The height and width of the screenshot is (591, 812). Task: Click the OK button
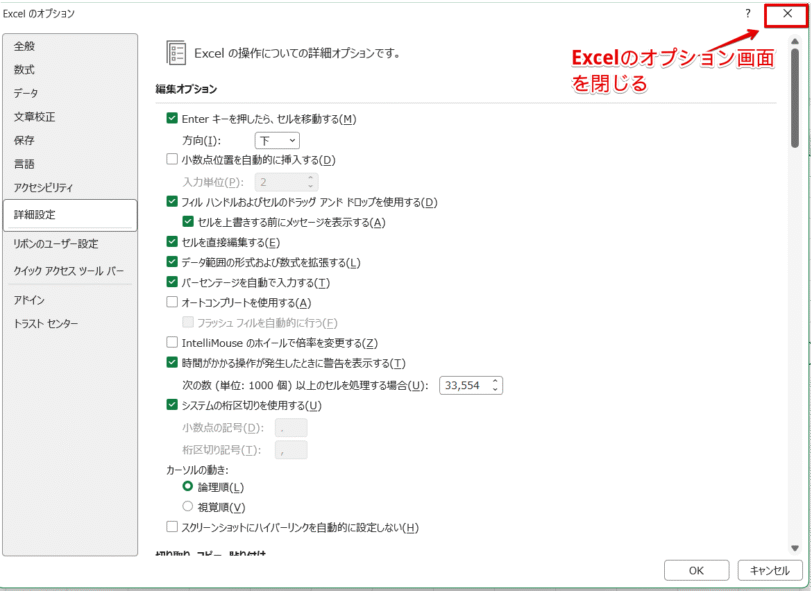click(x=697, y=570)
